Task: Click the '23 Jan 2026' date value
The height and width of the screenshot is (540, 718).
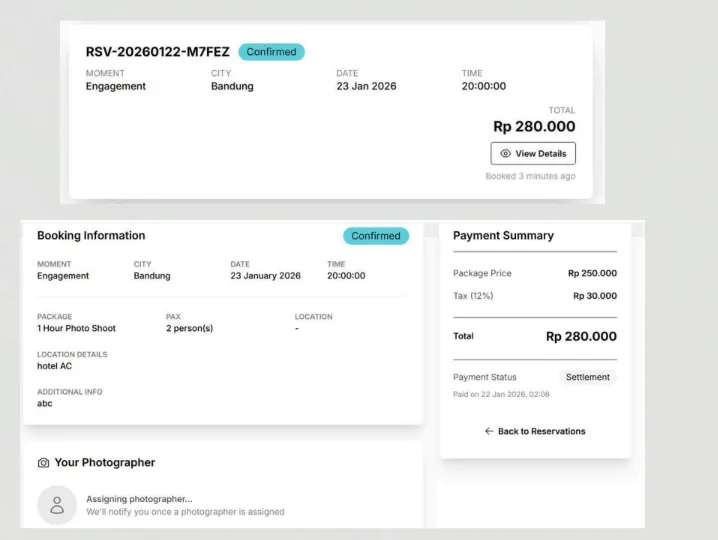Action: pyautogui.click(x=366, y=86)
